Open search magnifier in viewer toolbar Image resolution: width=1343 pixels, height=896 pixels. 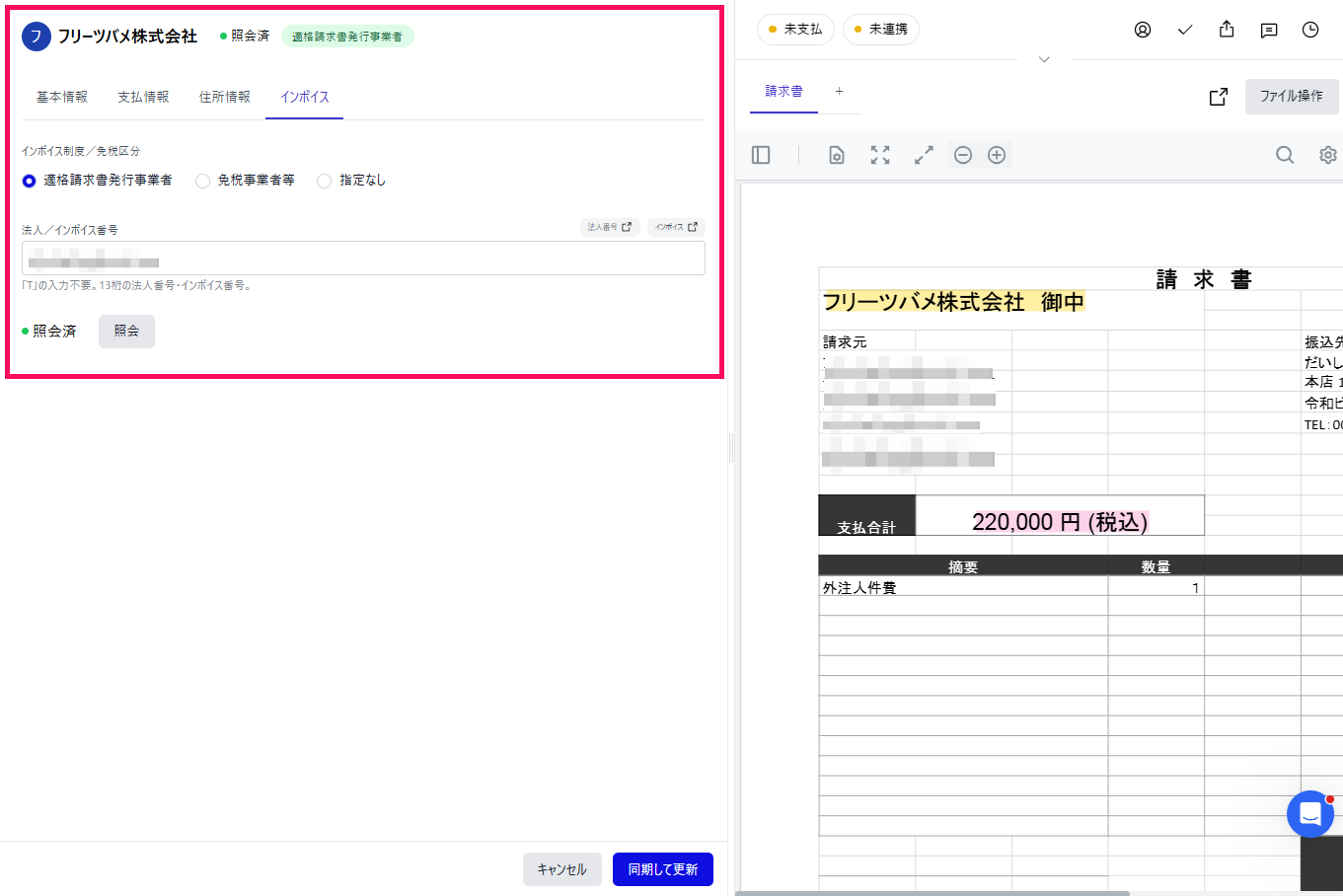tap(1285, 155)
